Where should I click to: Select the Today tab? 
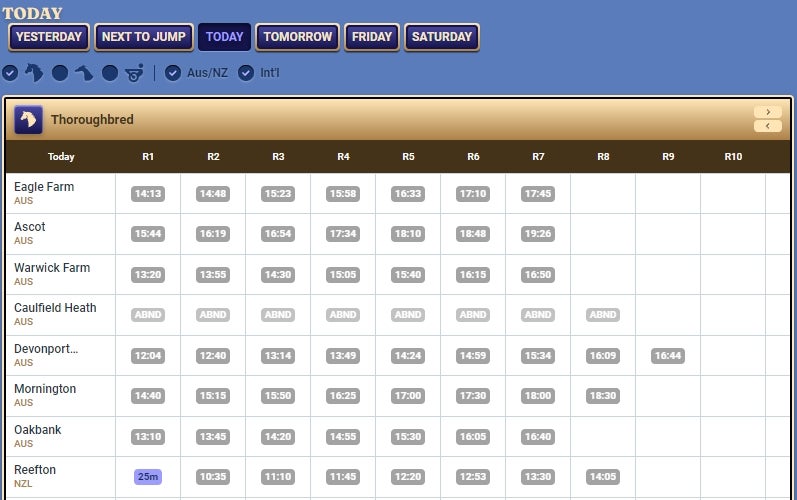(225, 37)
